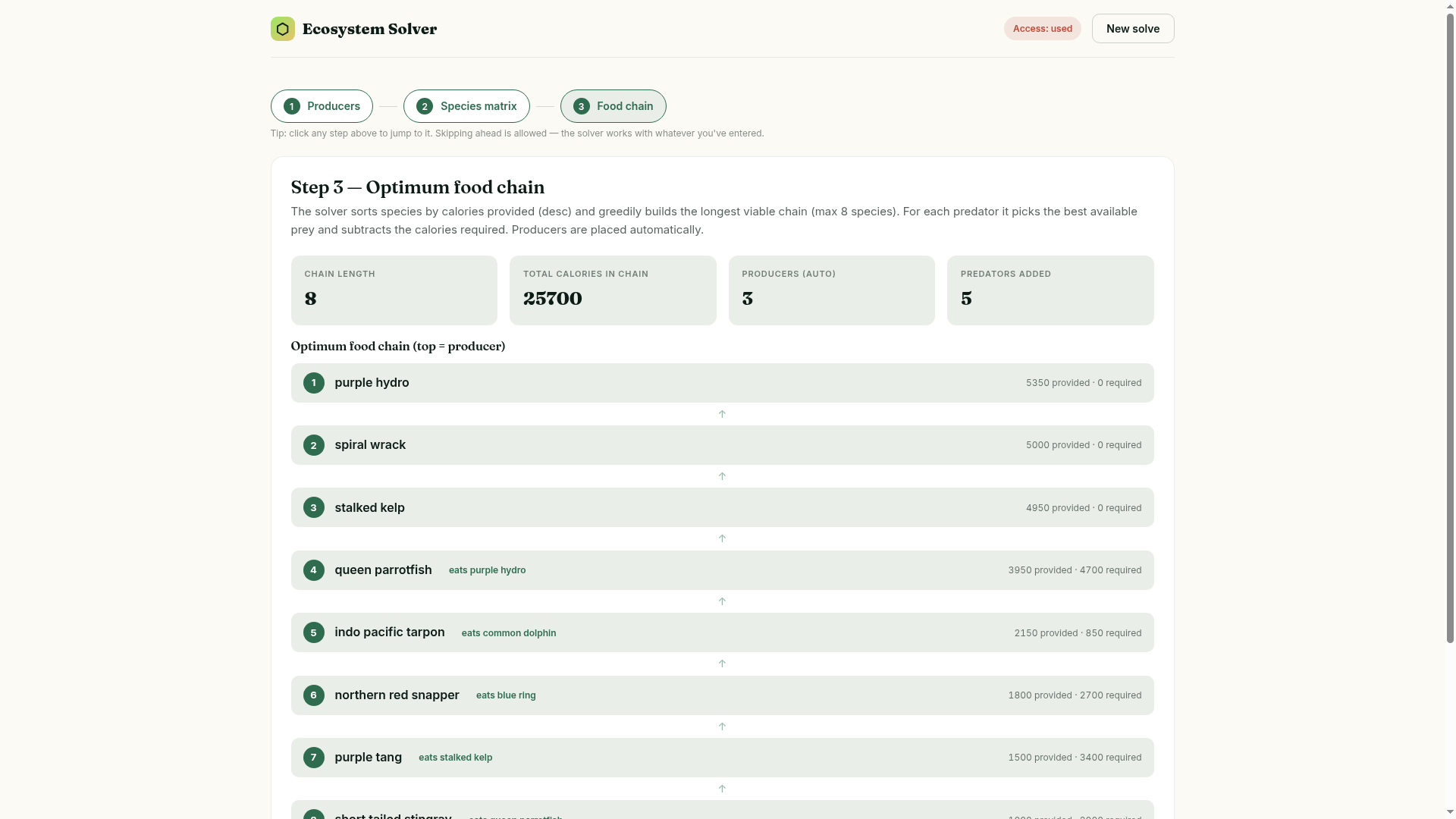Select the queen parrotfish chain row
Viewport: 1456px width, 819px height.
[722, 570]
